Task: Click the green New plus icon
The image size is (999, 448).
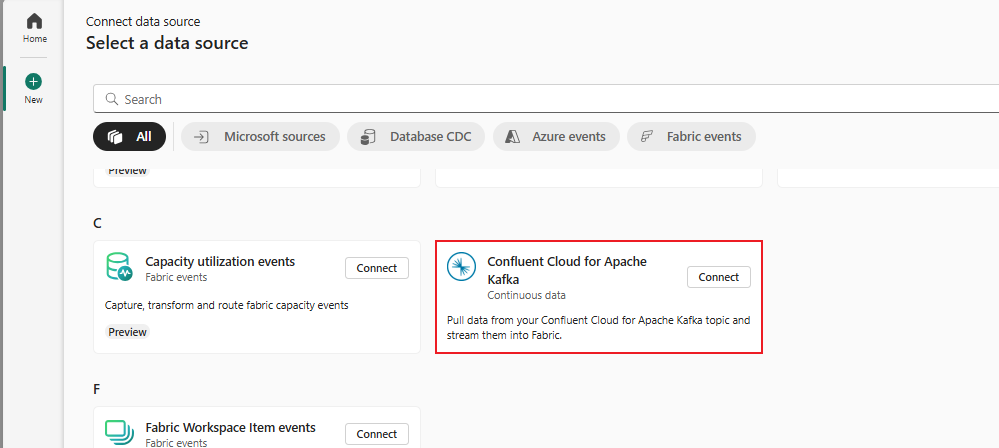Action: (34, 81)
